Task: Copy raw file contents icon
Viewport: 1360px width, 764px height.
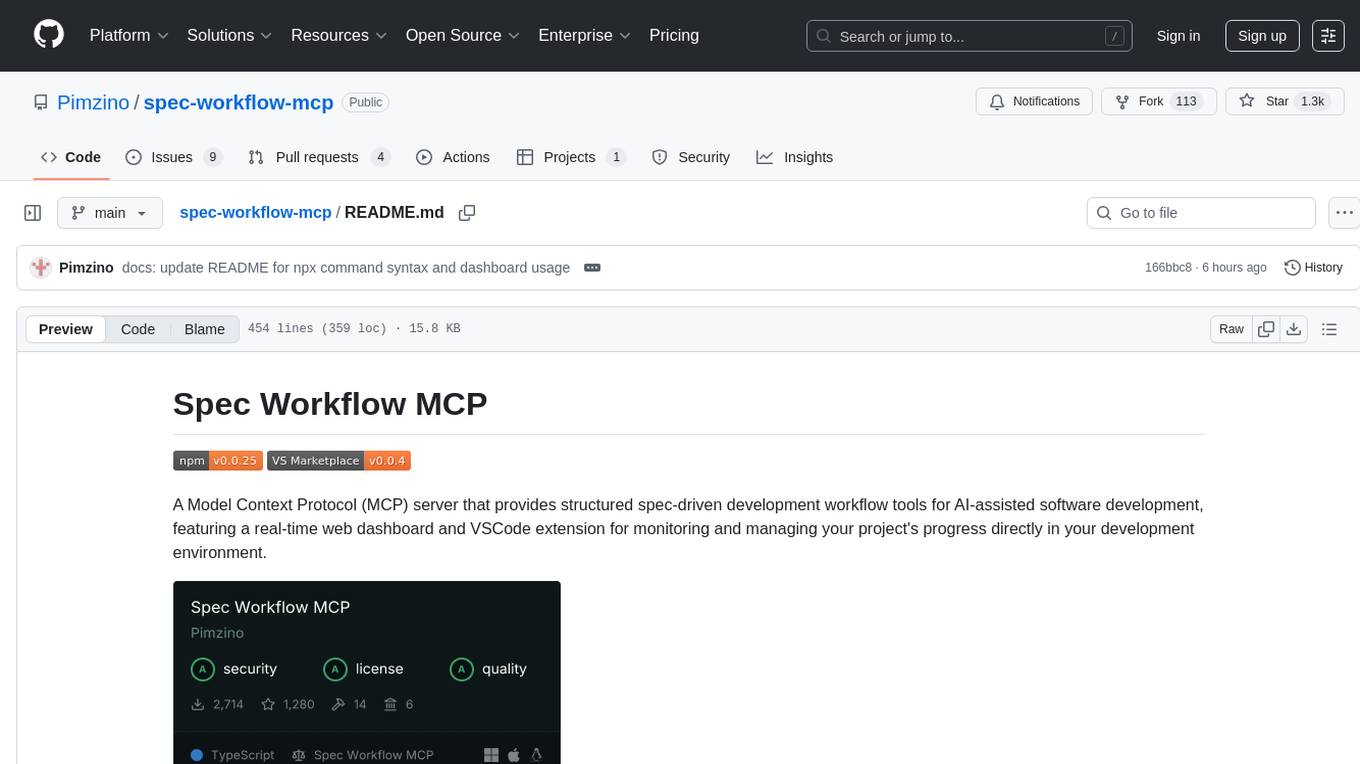Action: click(x=1266, y=329)
